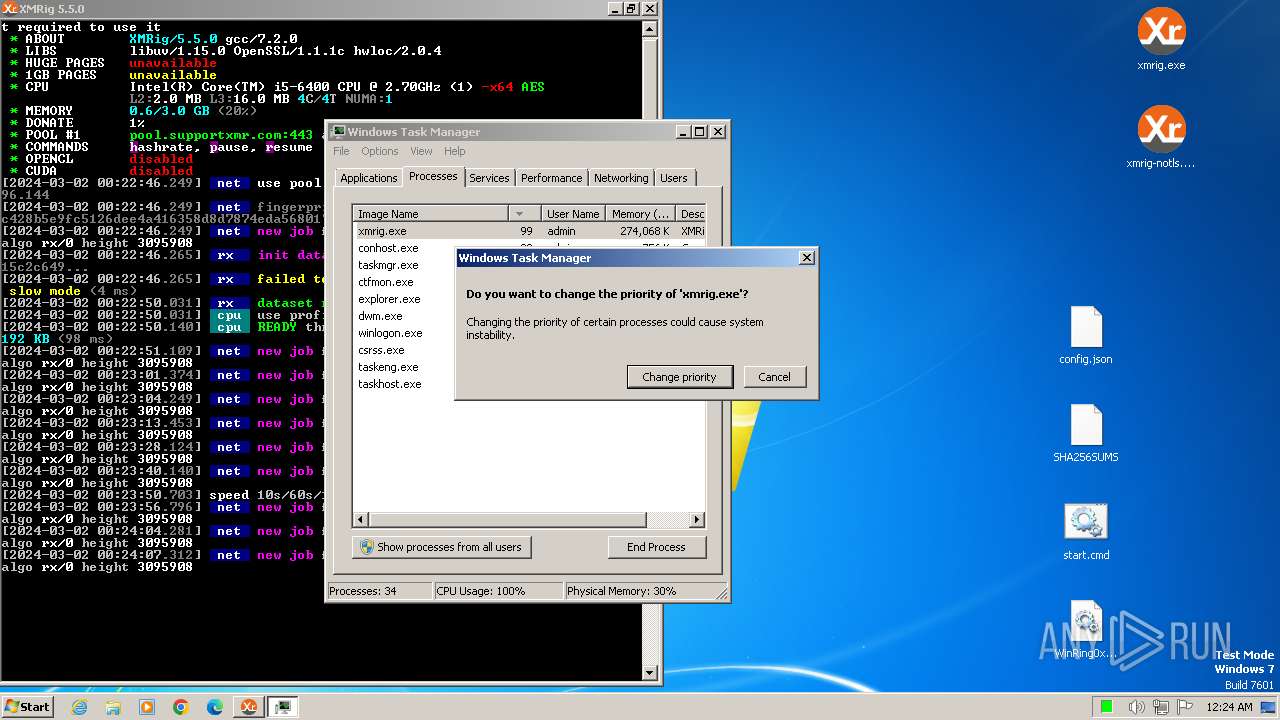Open xmrig-notls desktop icon

point(1161,138)
